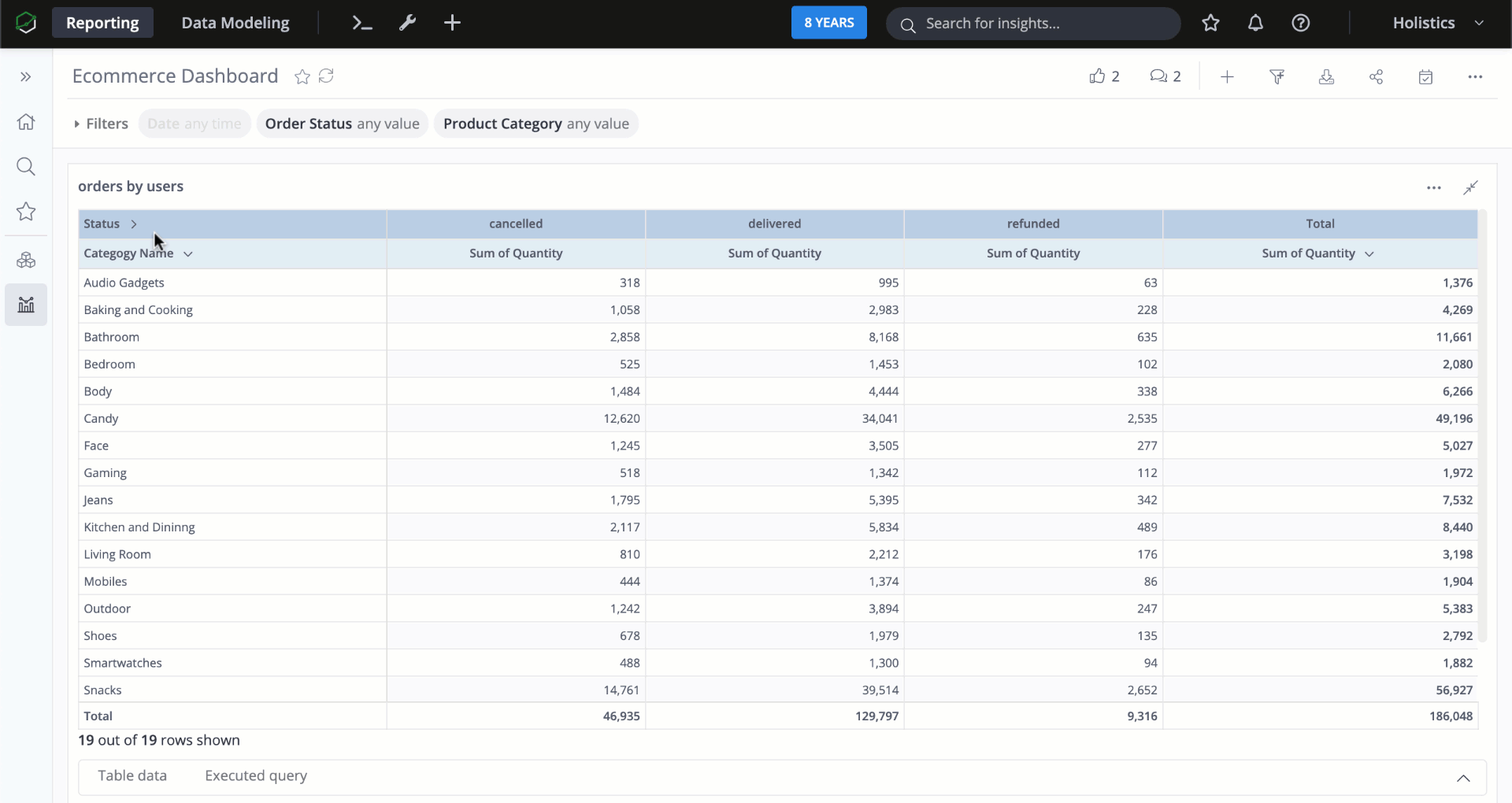Collapse the Table data panel chevron

[1462, 778]
